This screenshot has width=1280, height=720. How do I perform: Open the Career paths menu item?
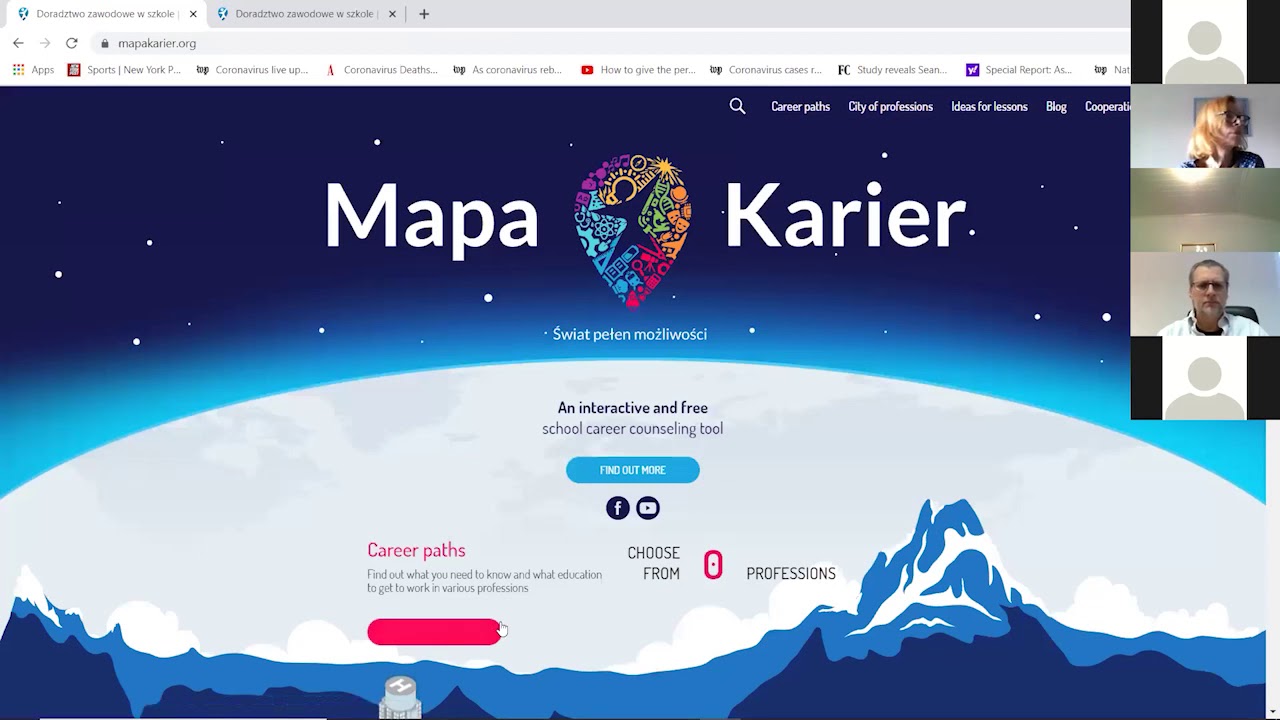click(x=800, y=106)
